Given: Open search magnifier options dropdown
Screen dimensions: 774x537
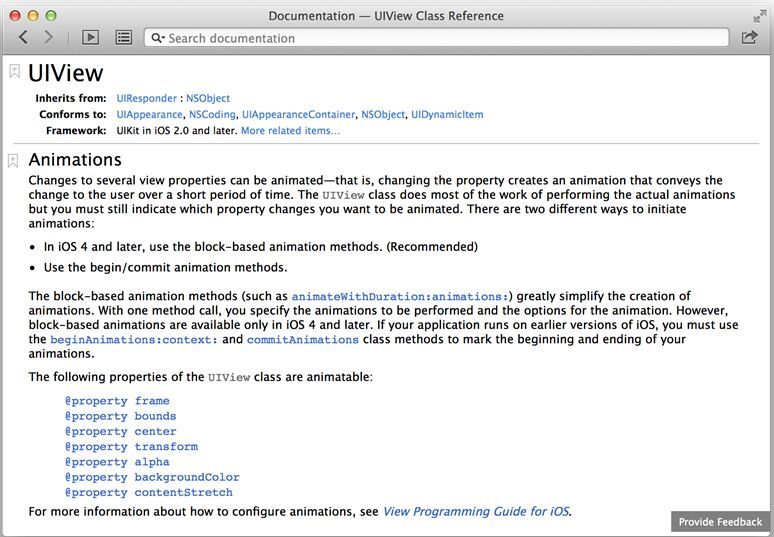Looking at the screenshot, I should click(x=158, y=38).
